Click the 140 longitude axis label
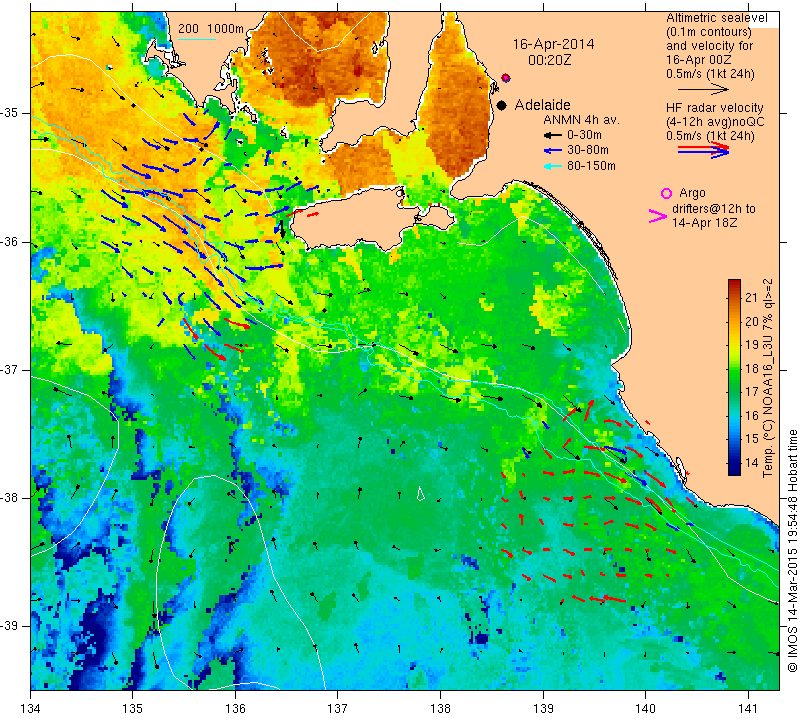 (645, 709)
